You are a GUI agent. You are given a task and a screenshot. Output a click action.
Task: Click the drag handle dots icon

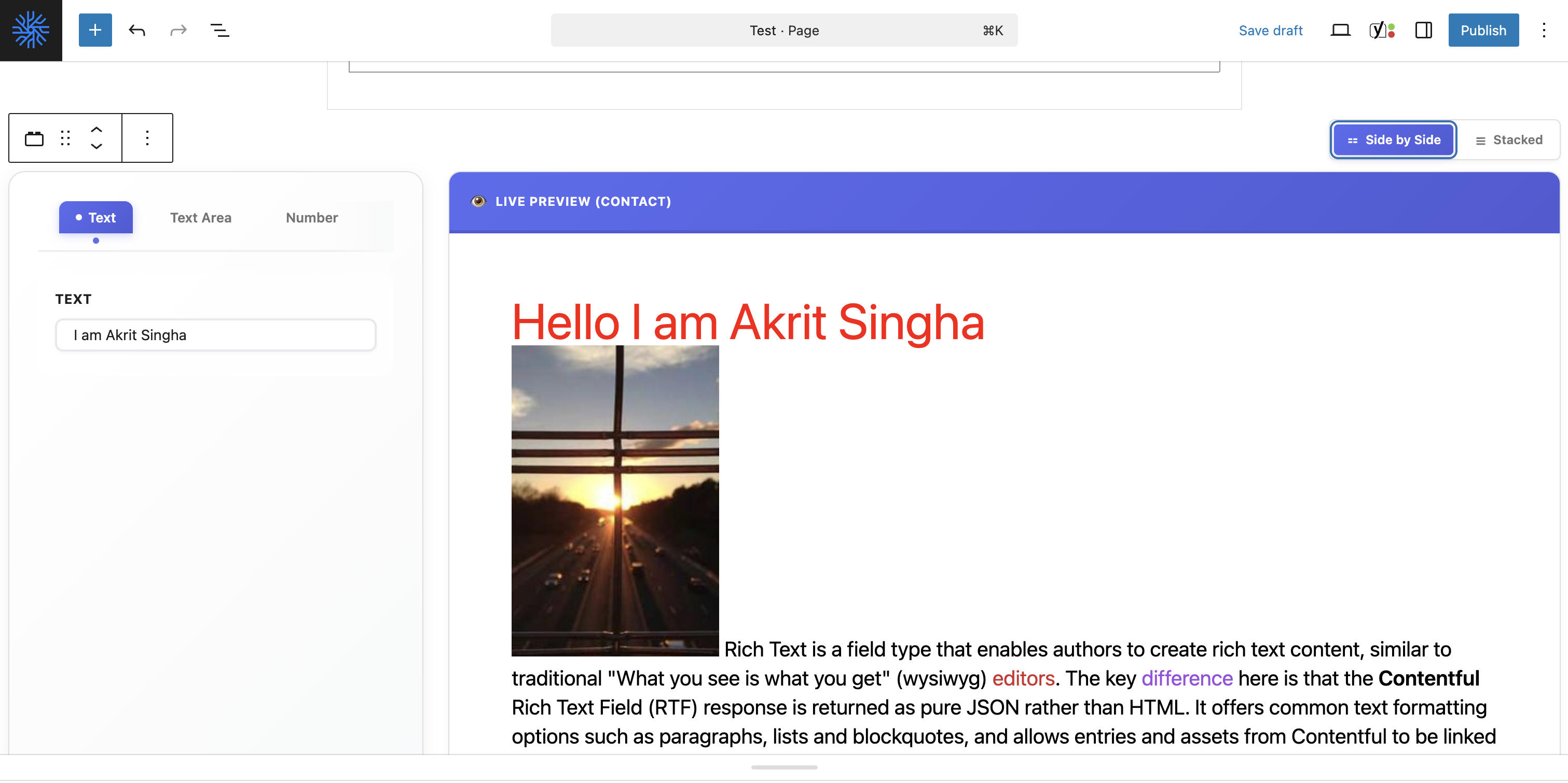tap(66, 138)
